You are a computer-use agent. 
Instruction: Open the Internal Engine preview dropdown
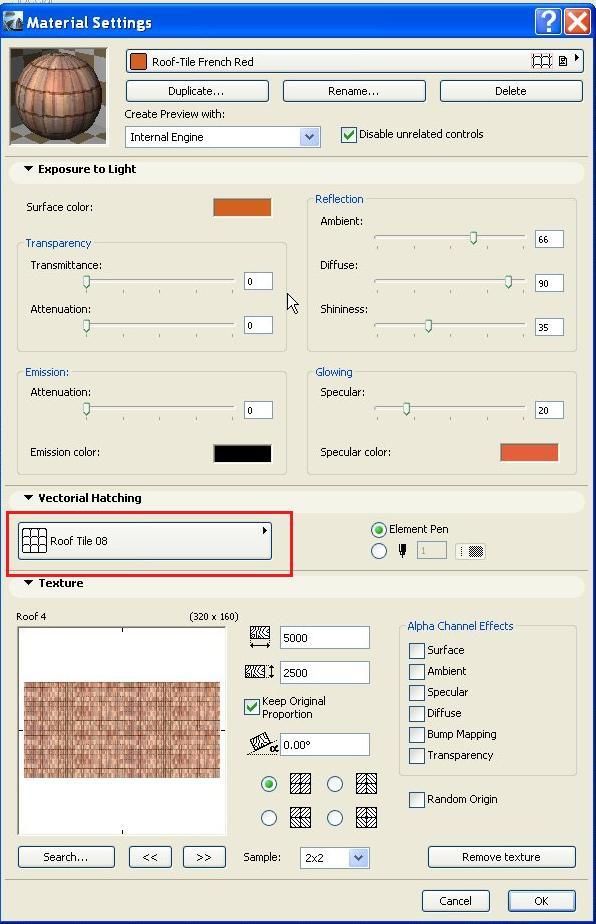[x=222, y=137]
